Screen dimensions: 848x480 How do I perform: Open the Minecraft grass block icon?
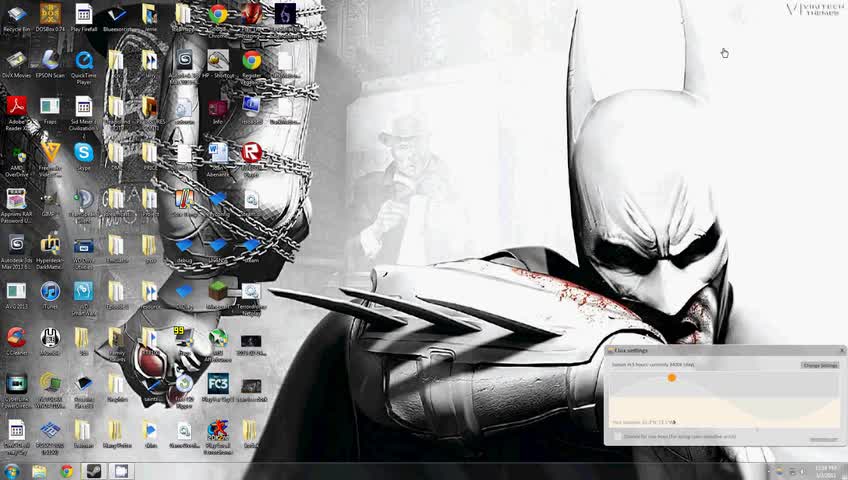coord(218,296)
